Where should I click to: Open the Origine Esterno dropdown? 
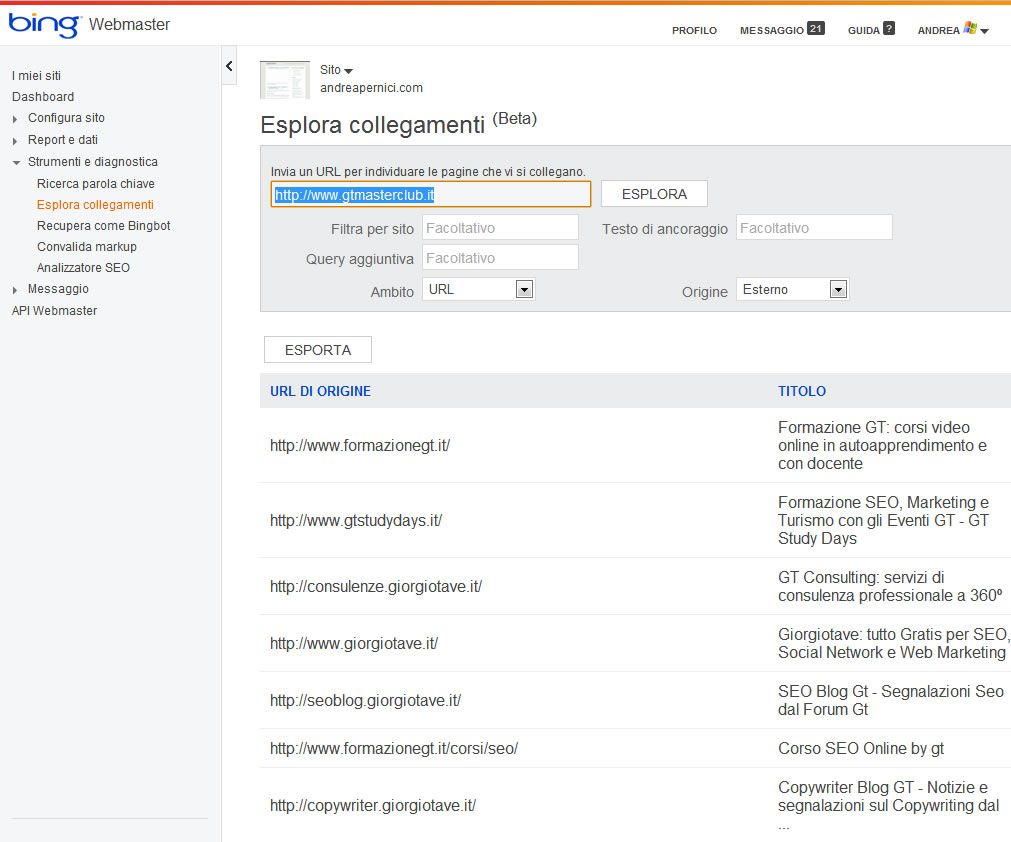838,289
